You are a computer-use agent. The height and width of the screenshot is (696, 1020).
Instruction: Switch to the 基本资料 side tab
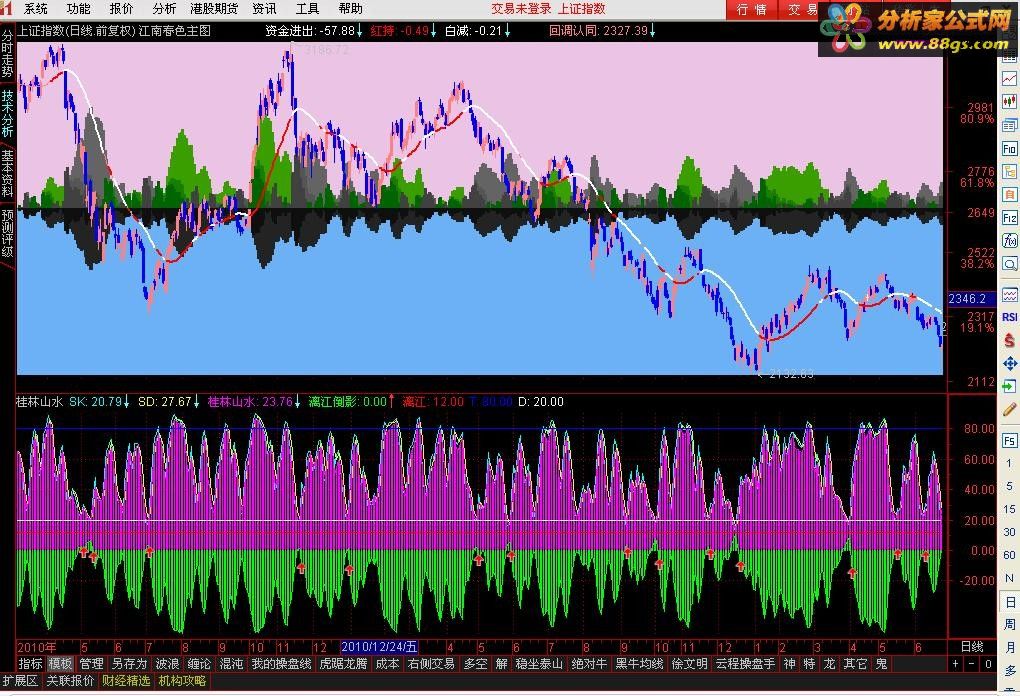[7, 174]
